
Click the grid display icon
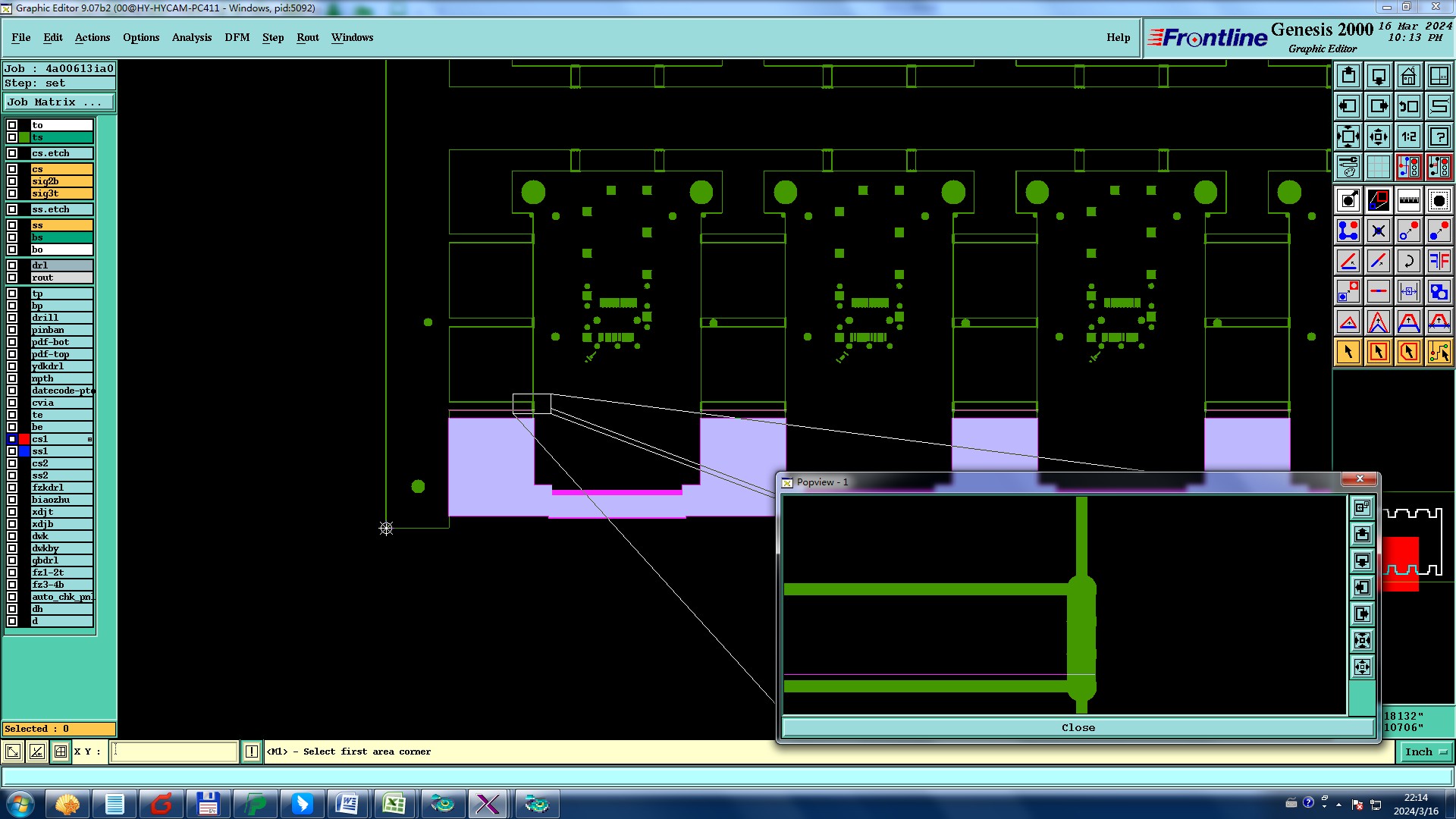[1378, 167]
